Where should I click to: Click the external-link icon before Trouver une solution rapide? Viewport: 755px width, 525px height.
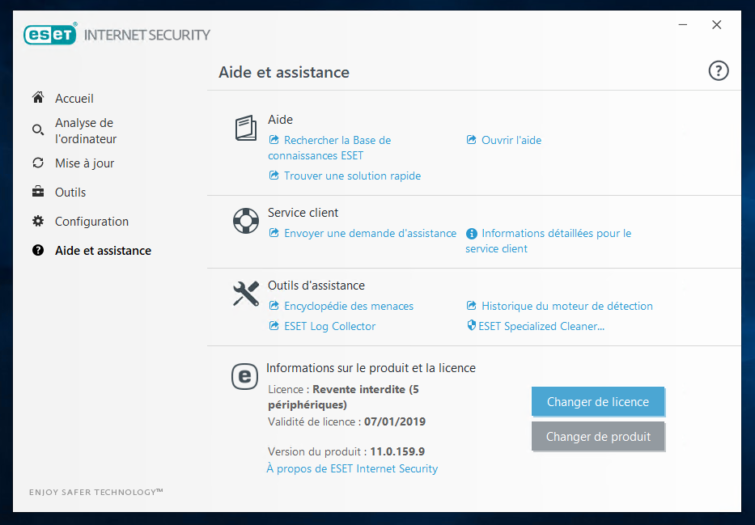[x=274, y=175]
